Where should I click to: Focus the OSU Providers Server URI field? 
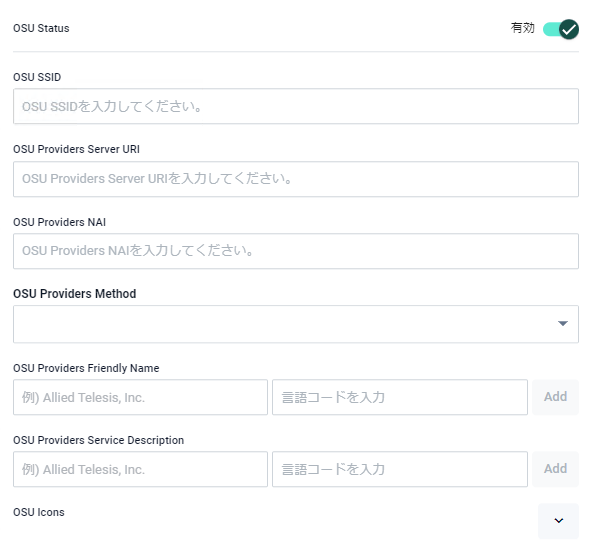[296, 179]
